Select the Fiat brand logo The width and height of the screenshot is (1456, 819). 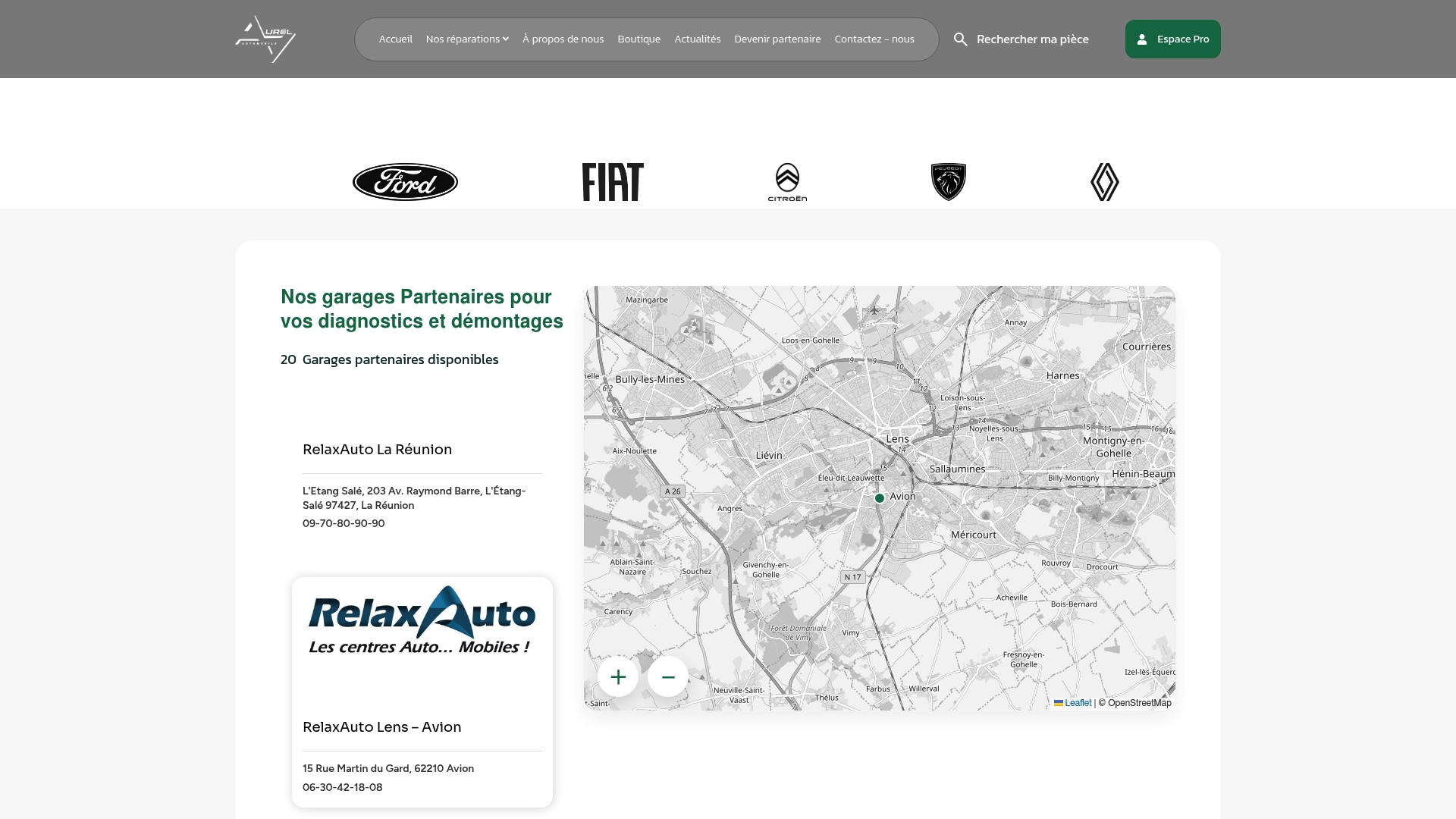click(613, 182)
